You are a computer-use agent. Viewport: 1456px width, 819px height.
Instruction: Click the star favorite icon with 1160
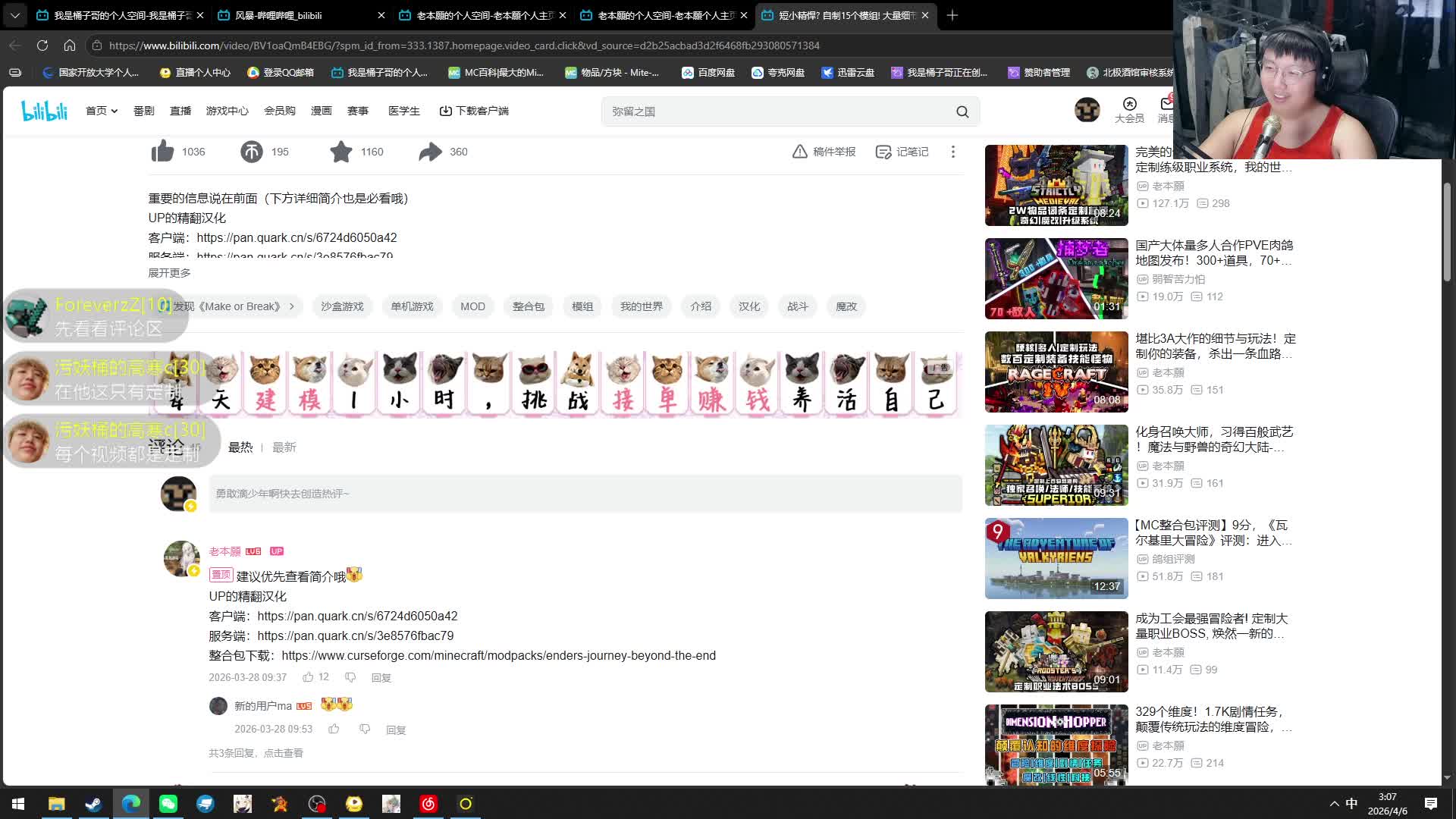pos(341,152)
